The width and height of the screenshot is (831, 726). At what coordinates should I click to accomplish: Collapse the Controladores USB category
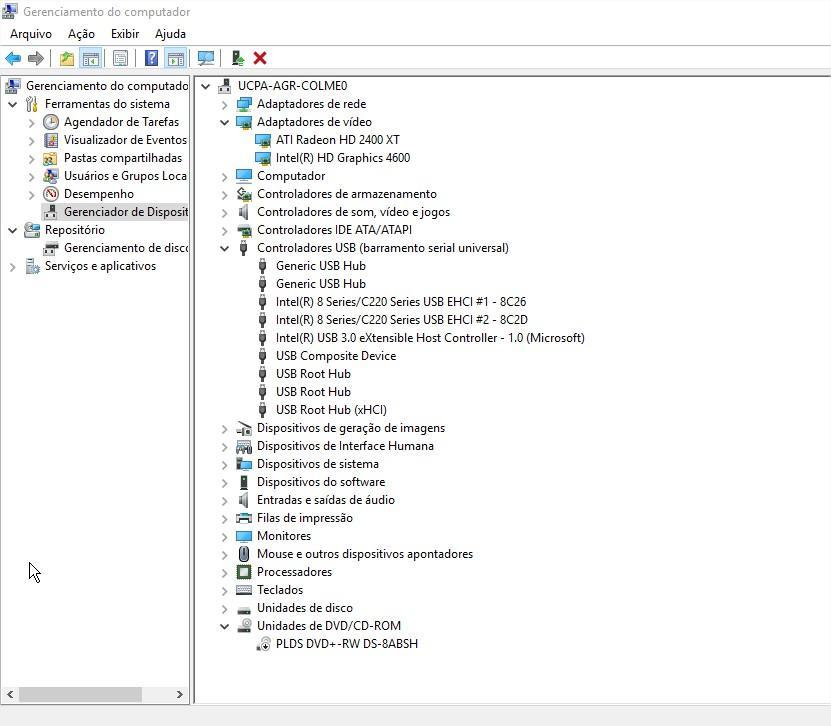tap(225, 248)
